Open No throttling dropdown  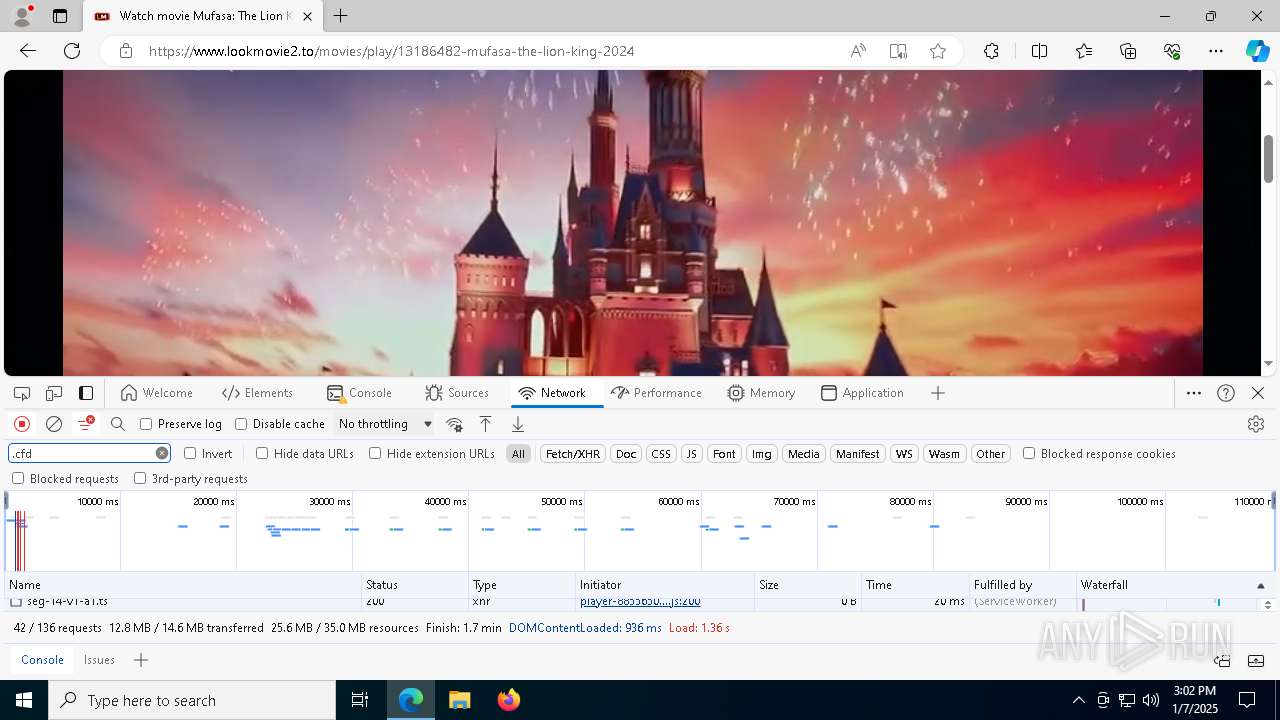[x=385, y=424]
